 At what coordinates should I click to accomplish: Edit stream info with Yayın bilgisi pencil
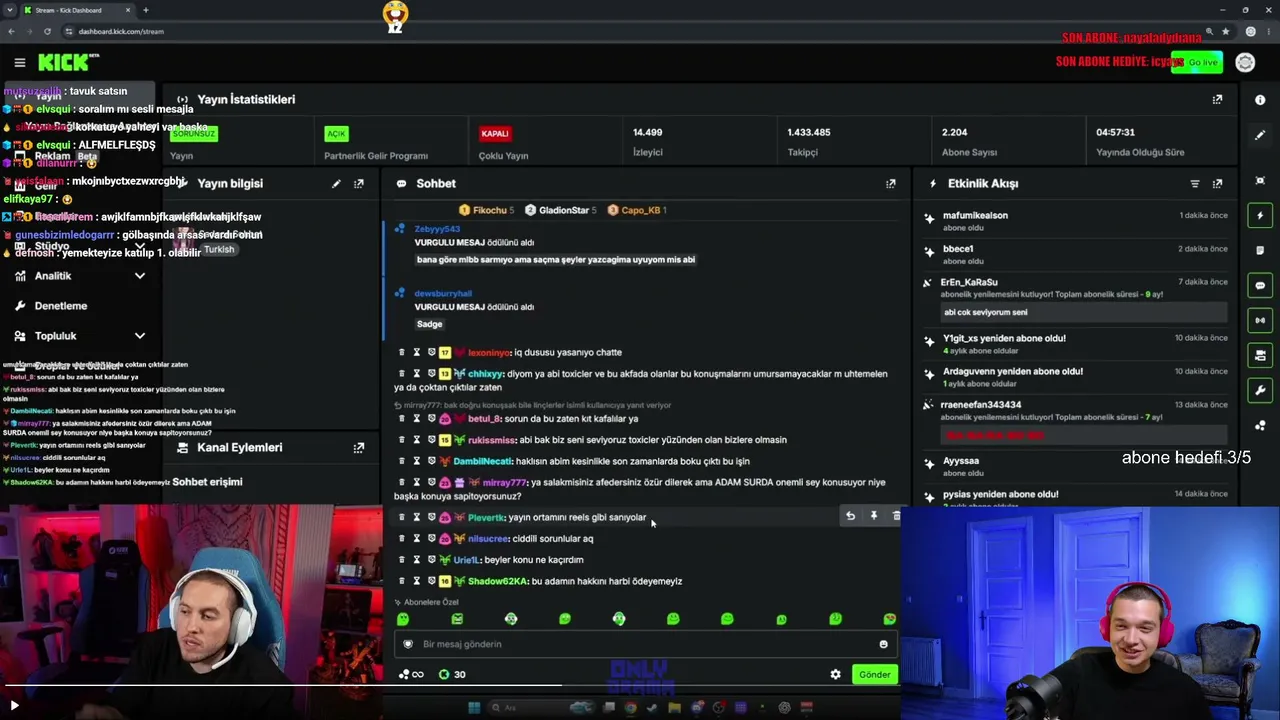pos(336,184)
